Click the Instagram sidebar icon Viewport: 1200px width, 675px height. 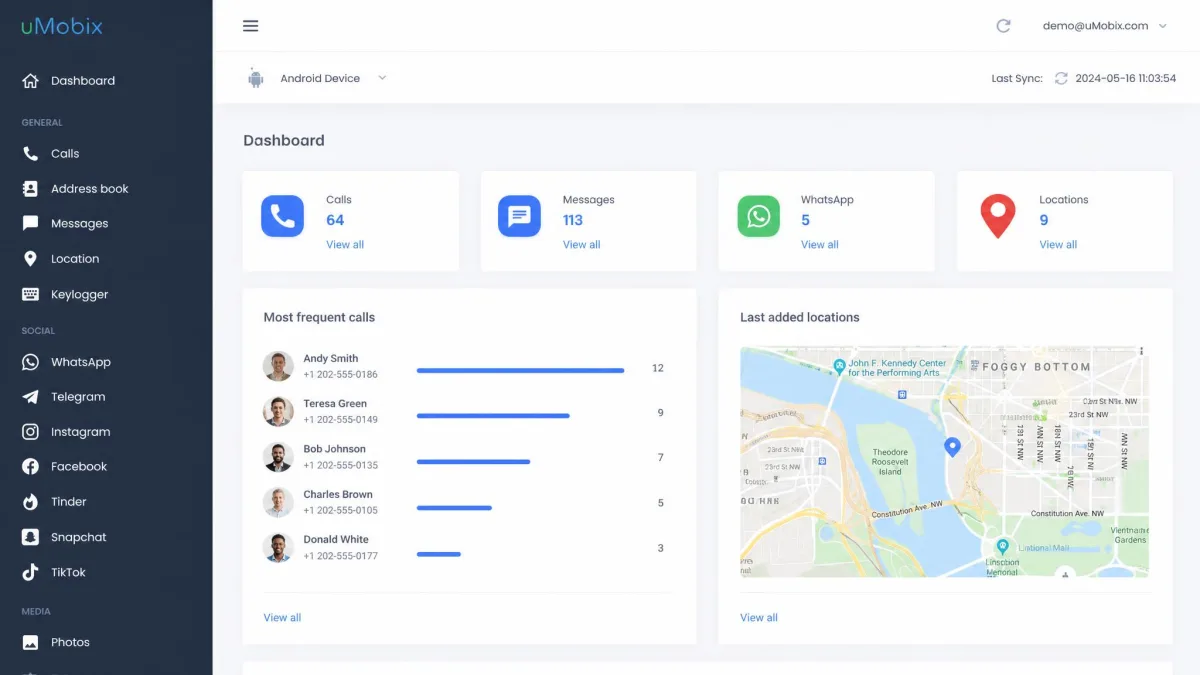31,432
